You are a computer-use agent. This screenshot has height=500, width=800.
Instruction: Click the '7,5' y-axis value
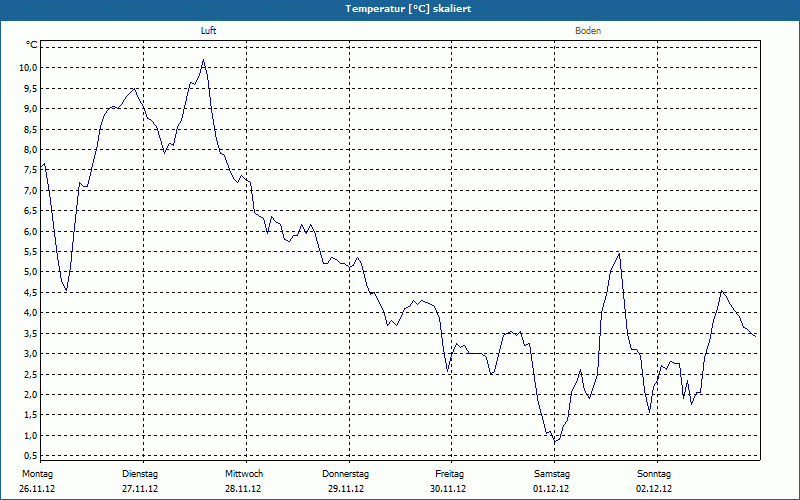click(30, 170)
